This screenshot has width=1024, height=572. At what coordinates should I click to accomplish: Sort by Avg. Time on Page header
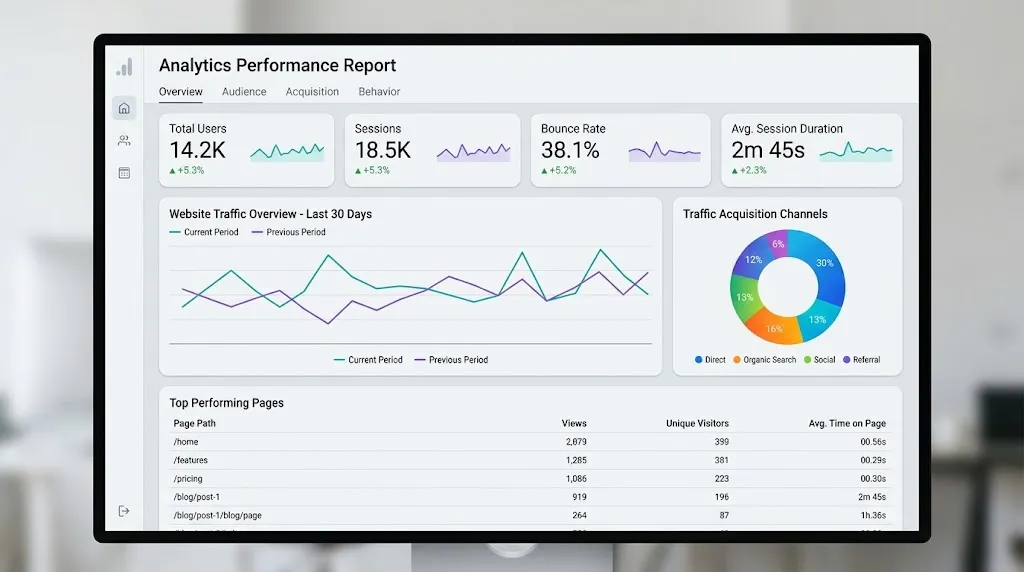(847, 423)
